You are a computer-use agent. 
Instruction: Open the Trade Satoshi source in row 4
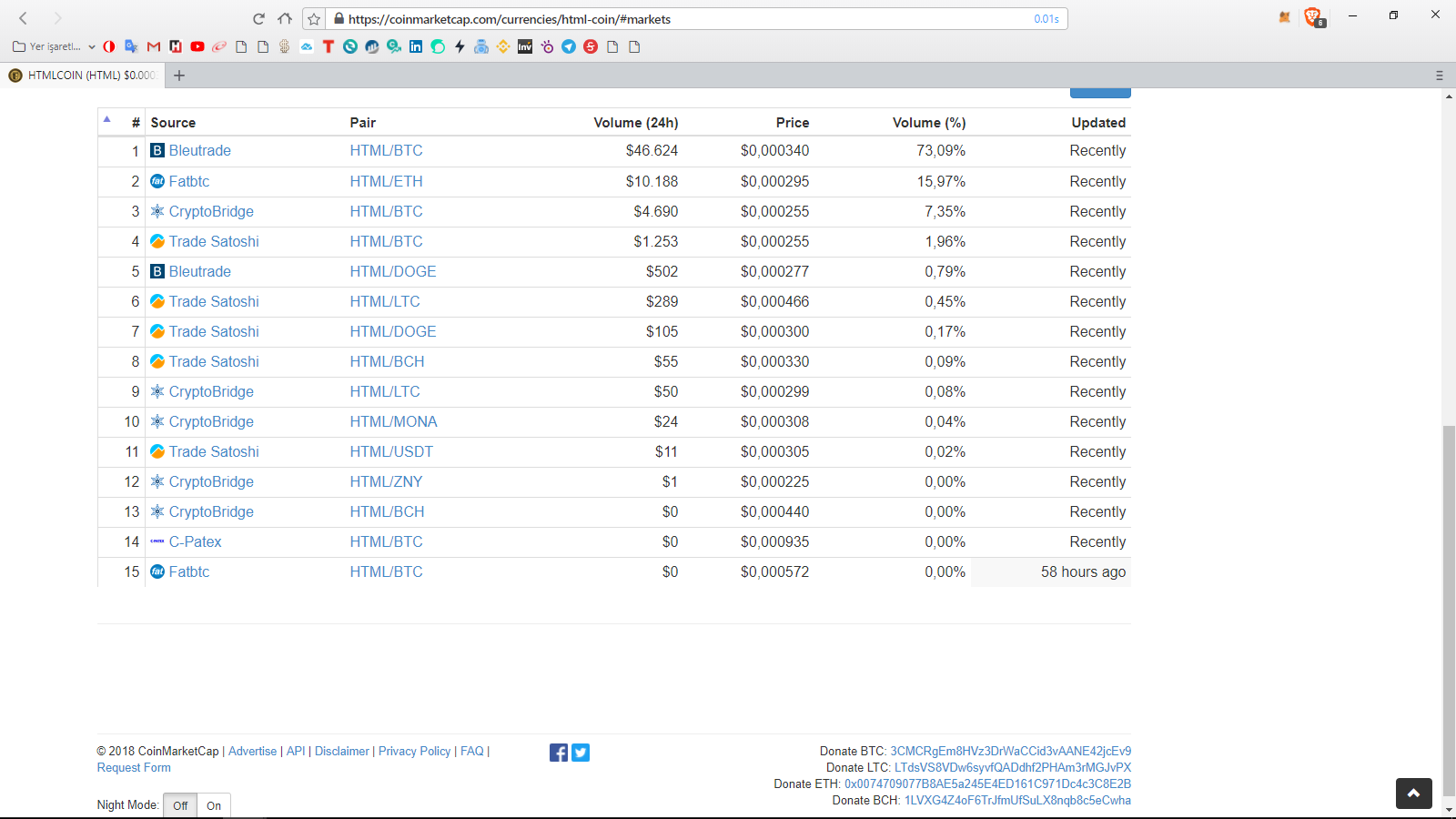pos(214,242)
